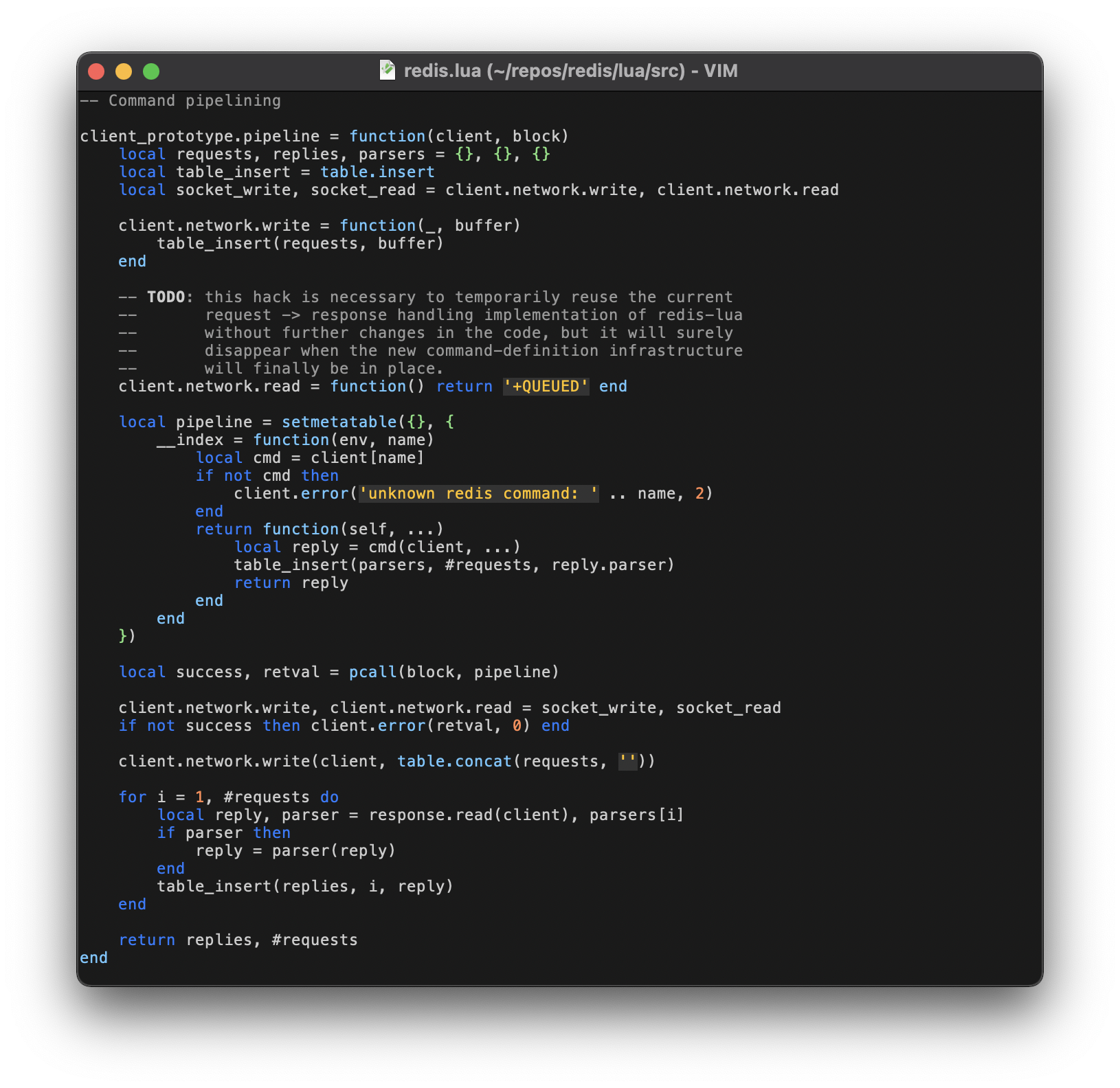Click 'return replies, #requests' line

[x=238, y=940]
